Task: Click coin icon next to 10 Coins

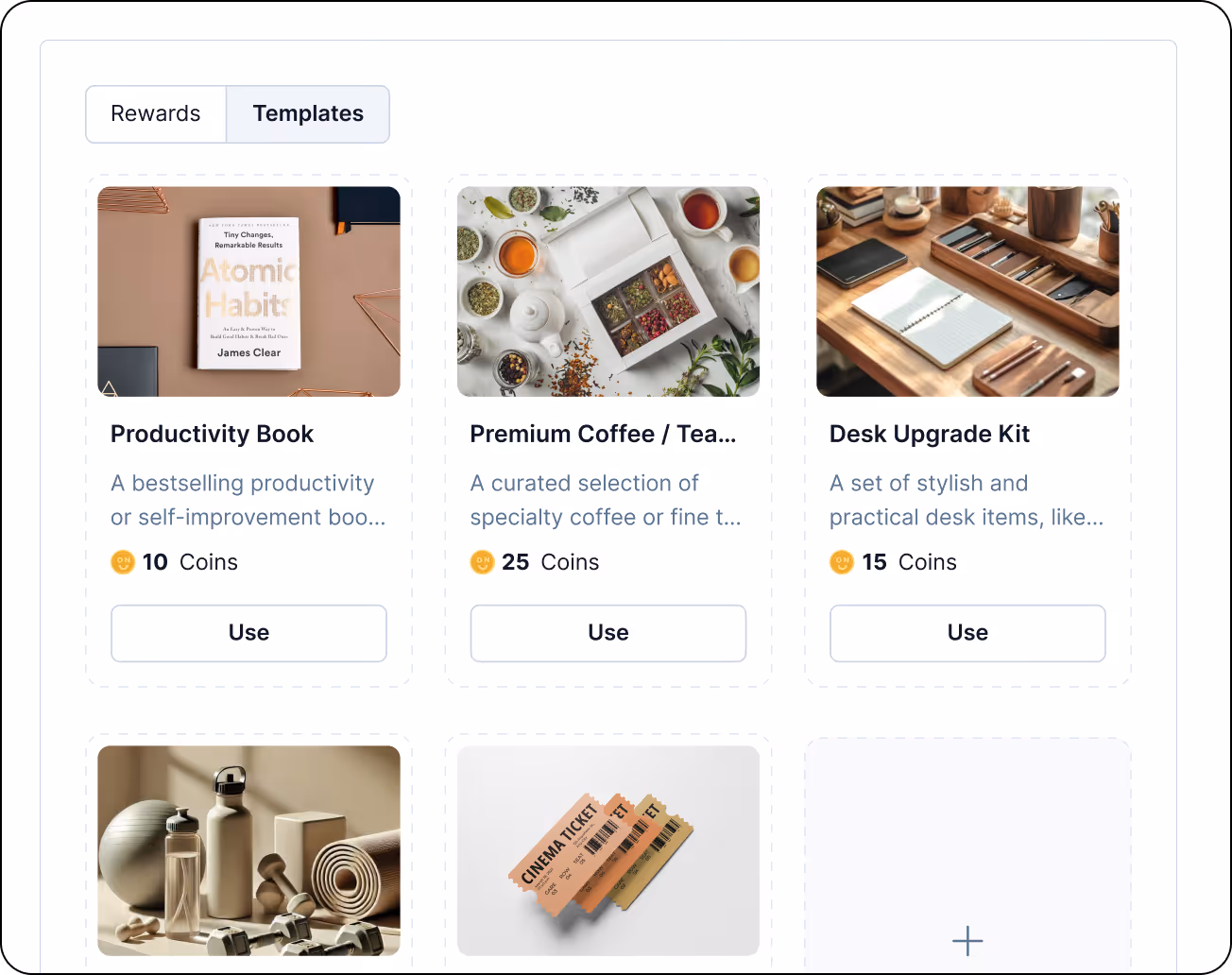Action: coord(123,562)
